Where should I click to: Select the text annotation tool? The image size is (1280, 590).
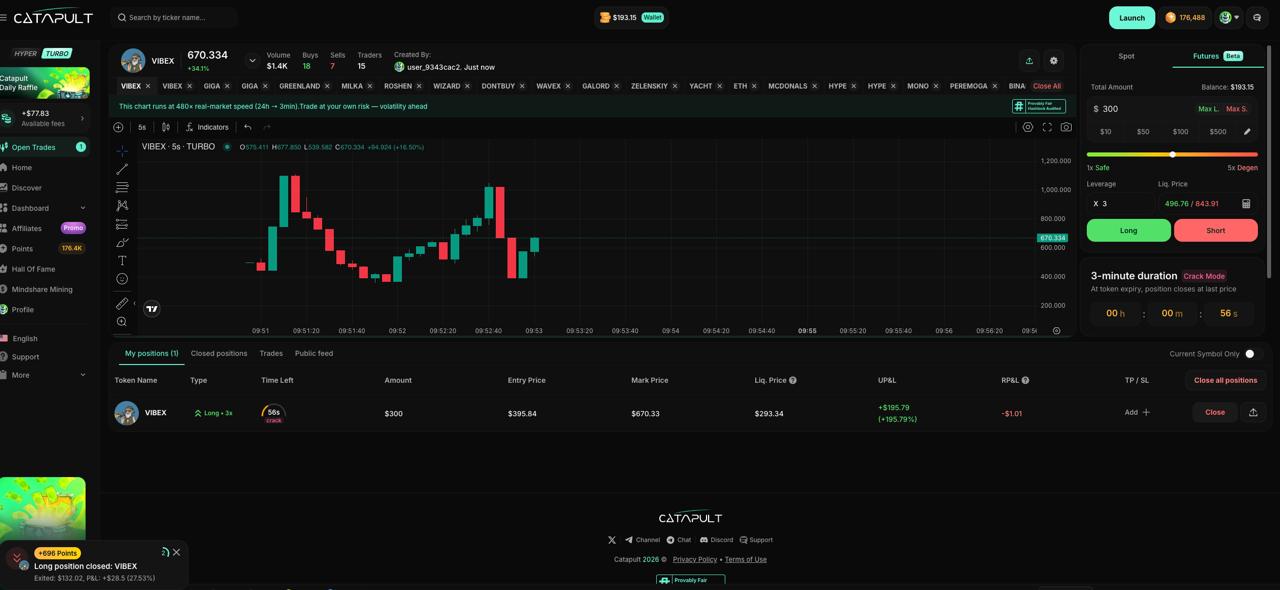point(122,260)
